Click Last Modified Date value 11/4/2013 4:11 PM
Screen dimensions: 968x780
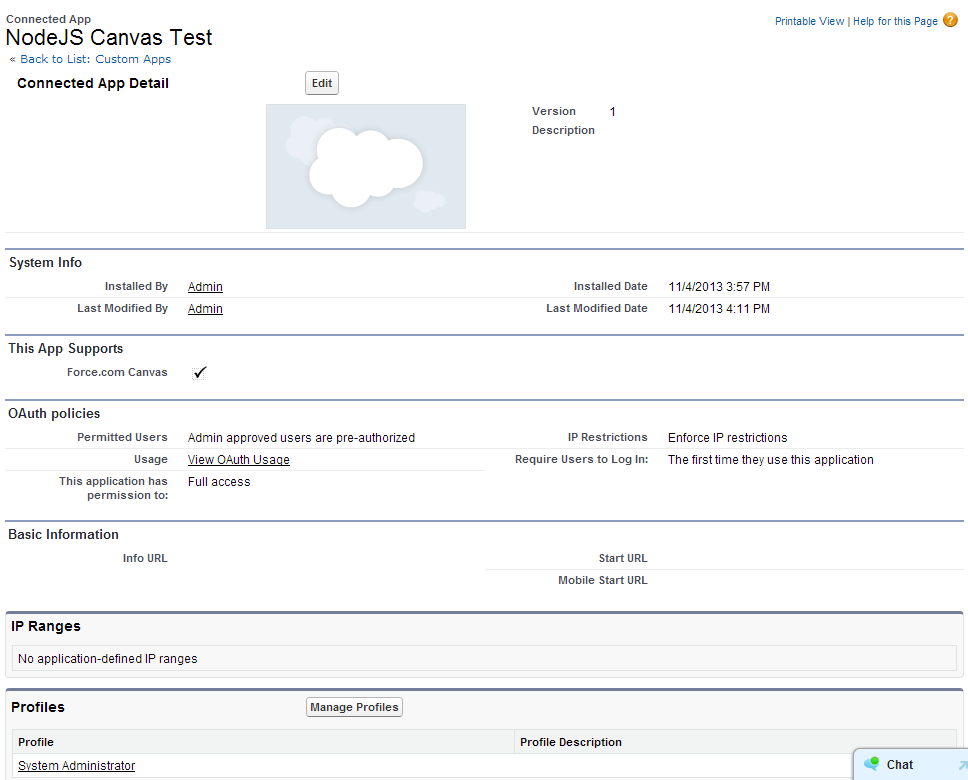click(719, 309)
